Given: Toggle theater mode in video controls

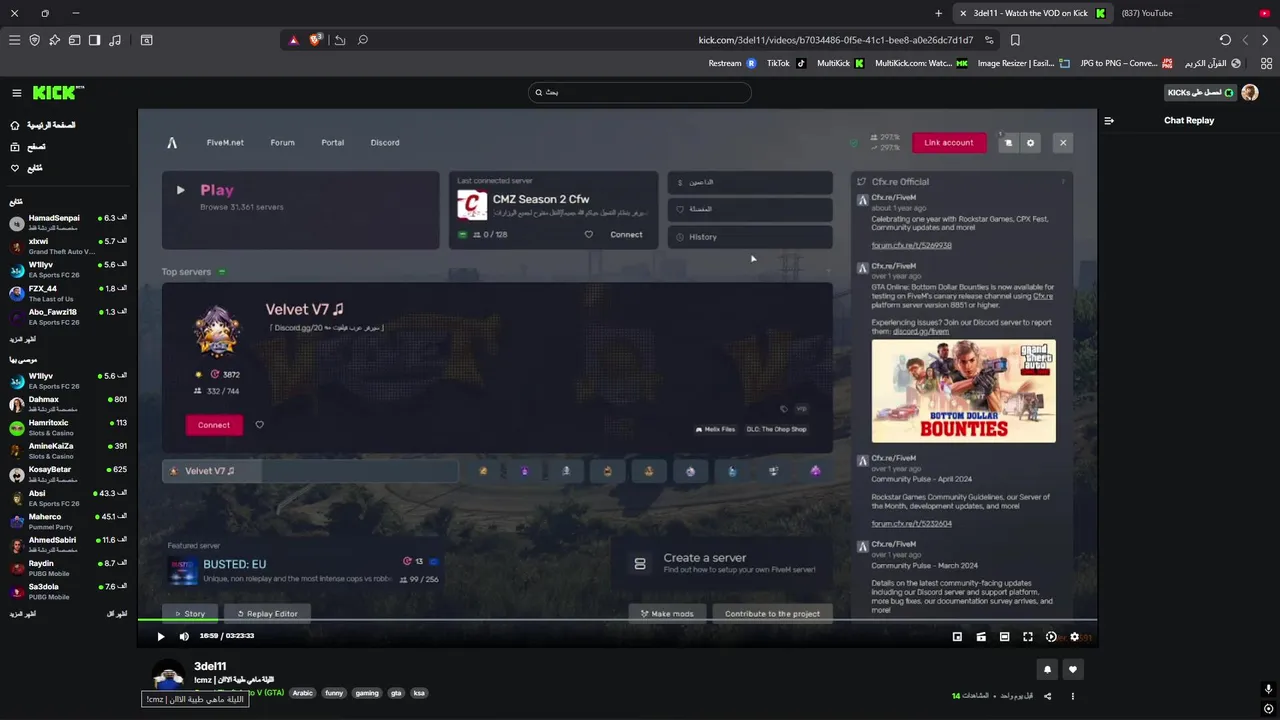Looking at the screenshot, I should click(x=1004, y=636).
